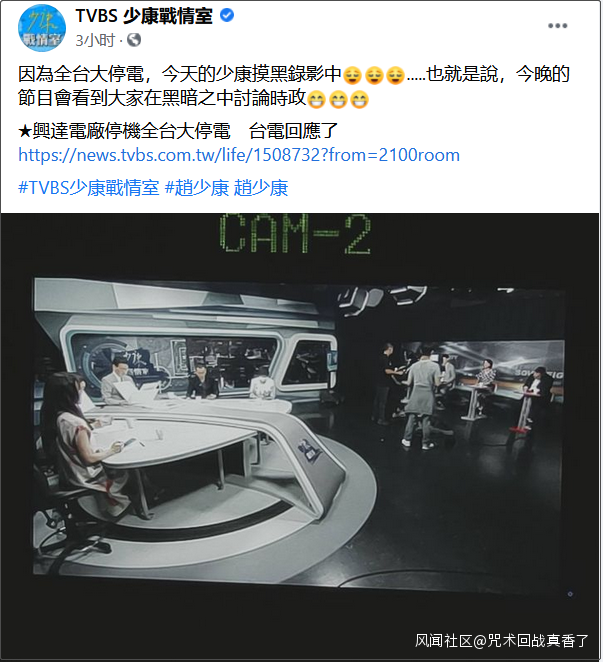
Task: Click the group standing at right tables
Action: click(x=462, y=393)
